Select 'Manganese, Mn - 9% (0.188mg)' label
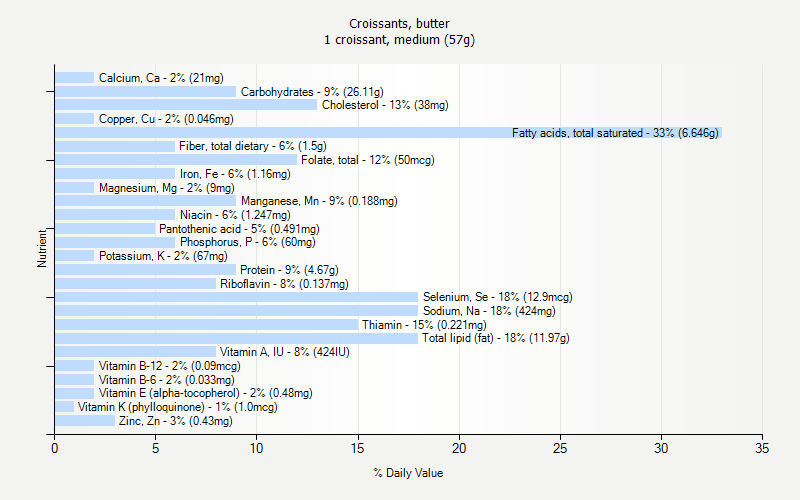The image size is (800, 500). pos(319,201)
